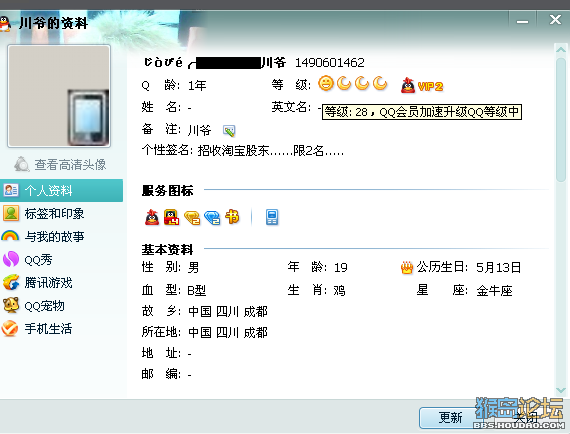
Task: Click the mobile phone service icon
Action: pyautogui.click(x=272, y=217)
